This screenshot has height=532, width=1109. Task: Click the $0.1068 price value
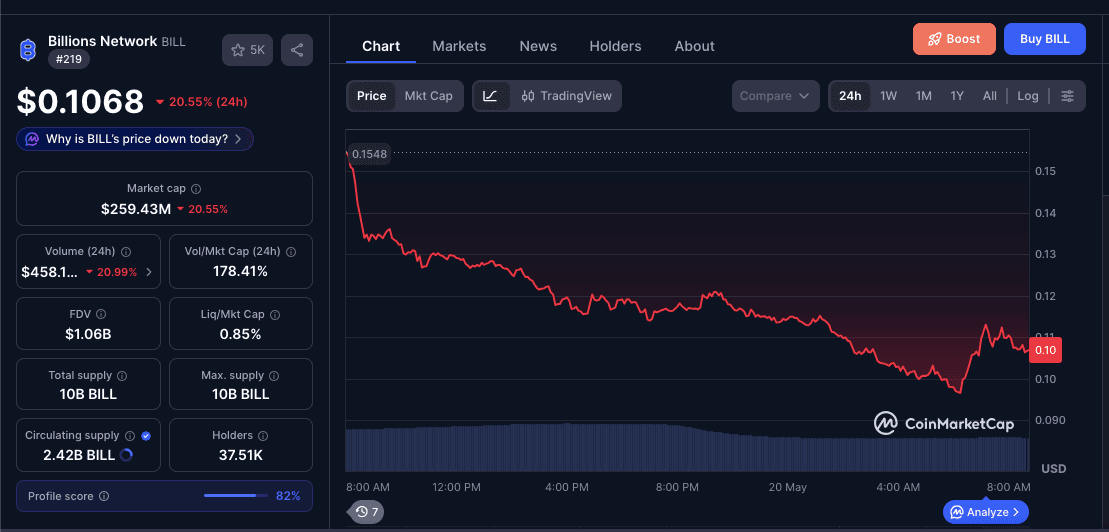[81, 102]
